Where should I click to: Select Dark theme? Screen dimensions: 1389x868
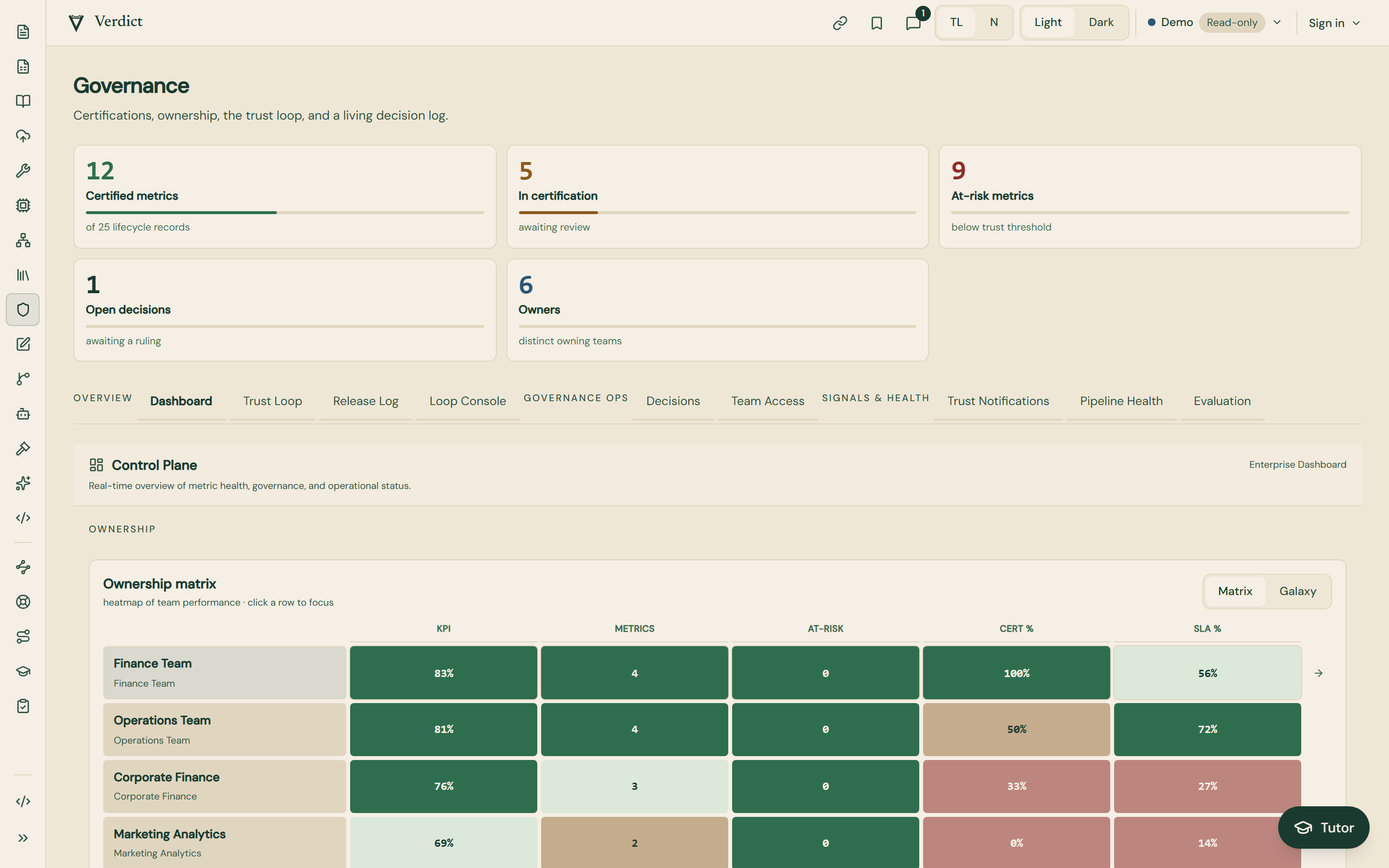tap(1101, 22)
